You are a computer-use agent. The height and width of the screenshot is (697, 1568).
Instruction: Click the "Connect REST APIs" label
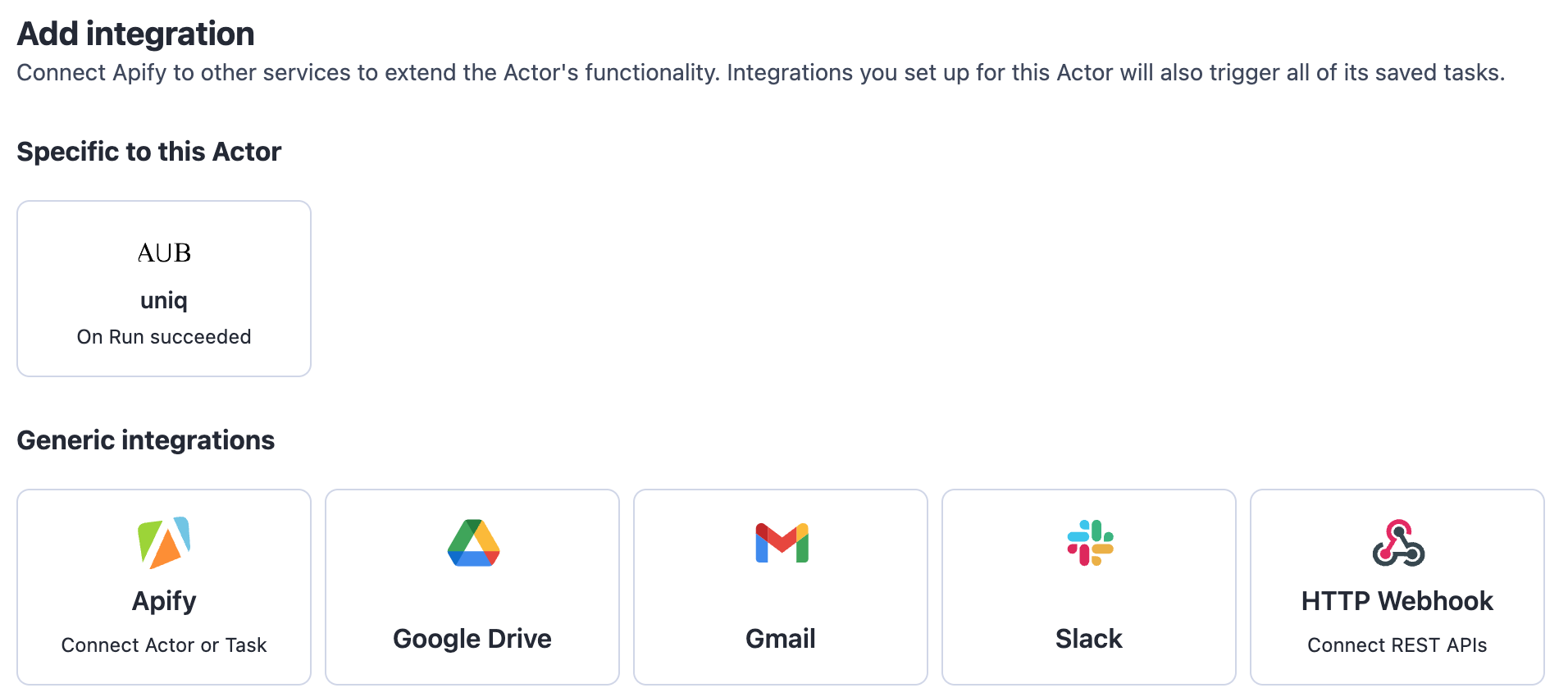point(1397,645)
